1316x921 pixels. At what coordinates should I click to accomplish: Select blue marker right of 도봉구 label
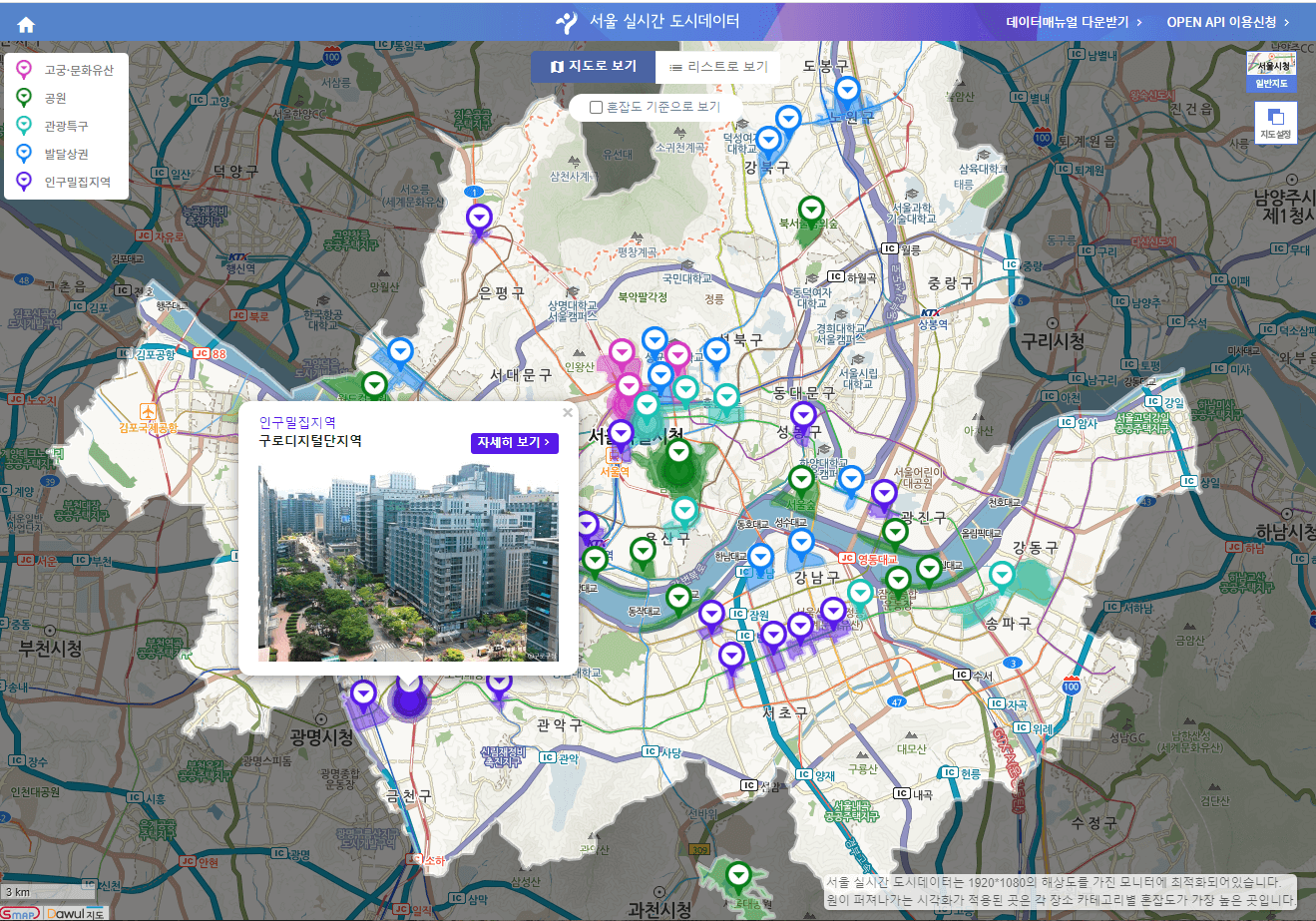tap(847, 93)
